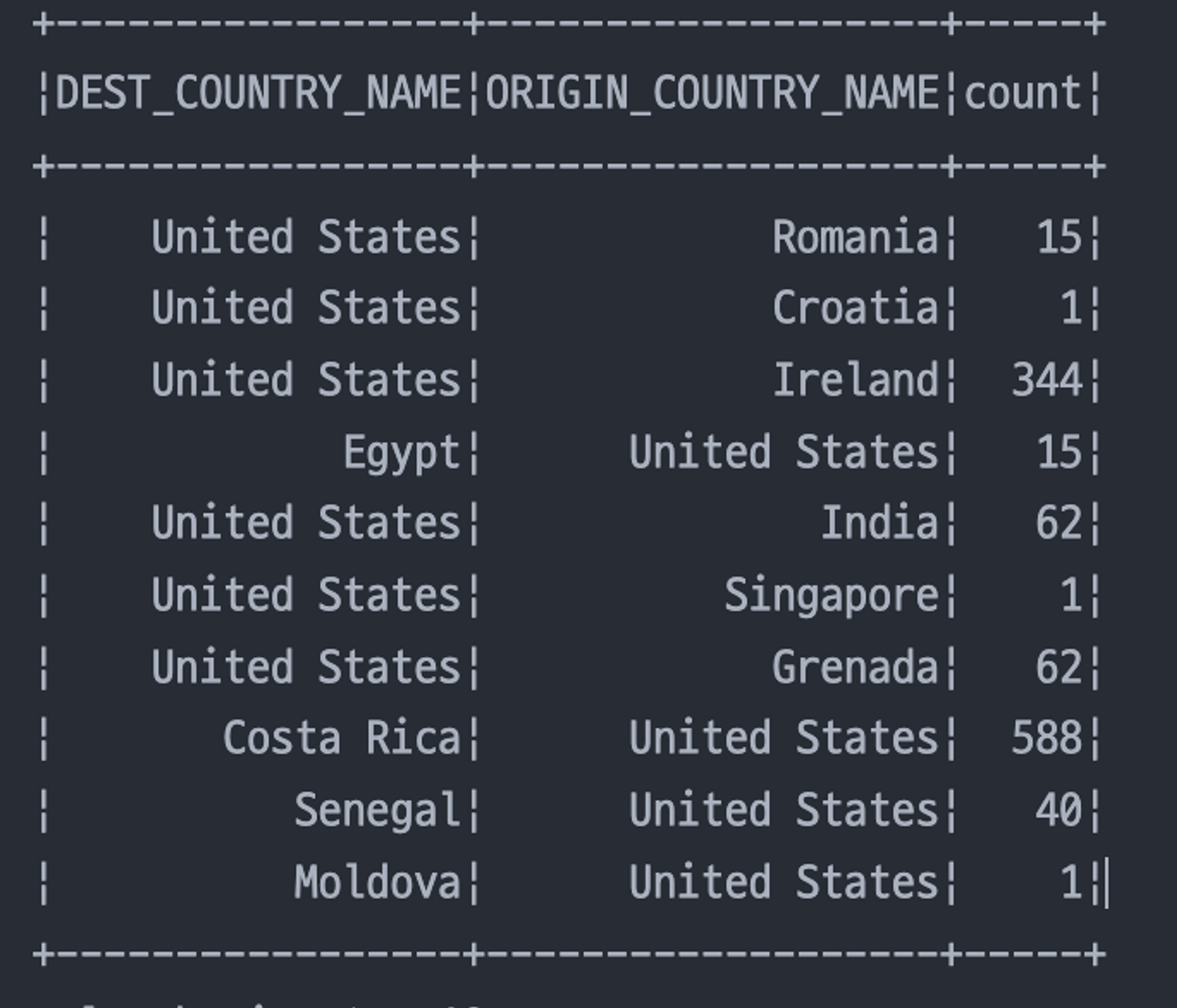
Task: Click on the Croatia entry
Action: 855,308
